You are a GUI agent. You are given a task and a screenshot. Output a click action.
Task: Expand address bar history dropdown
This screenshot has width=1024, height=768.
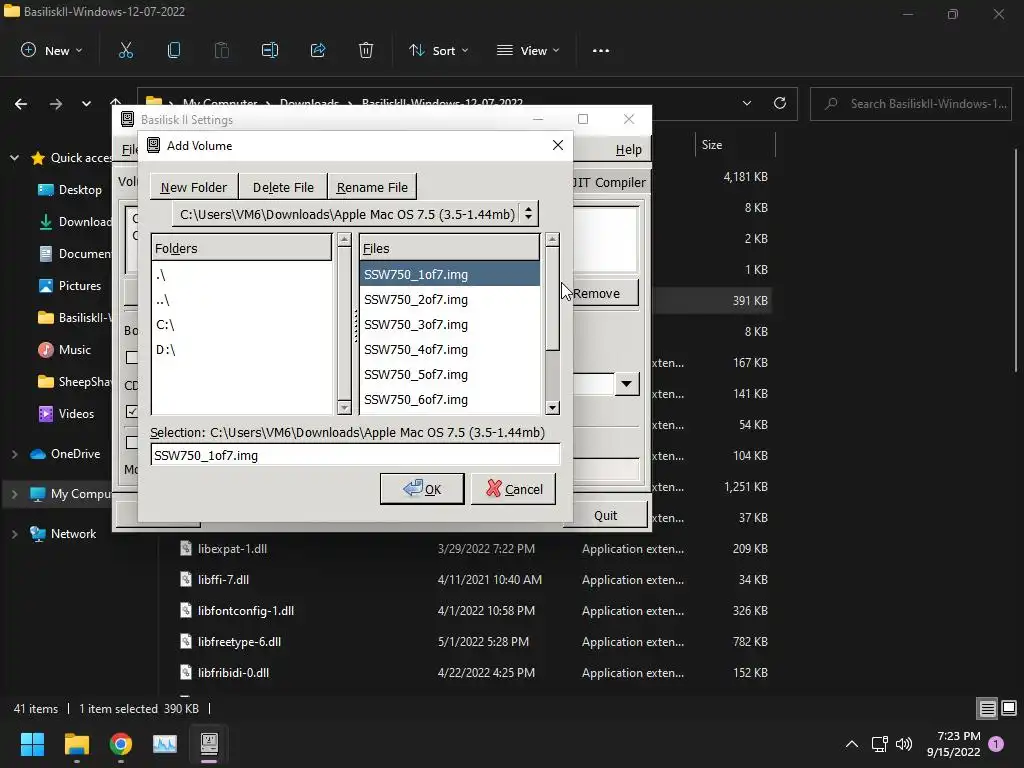click(746, 103)
